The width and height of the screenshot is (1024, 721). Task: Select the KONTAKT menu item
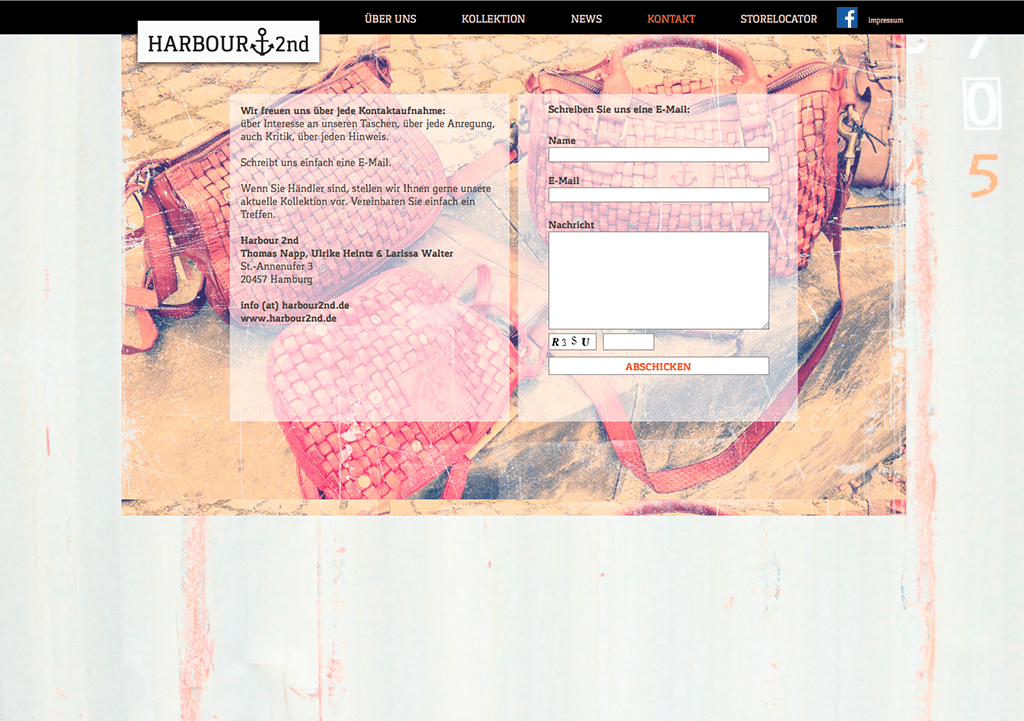(671, 19)
